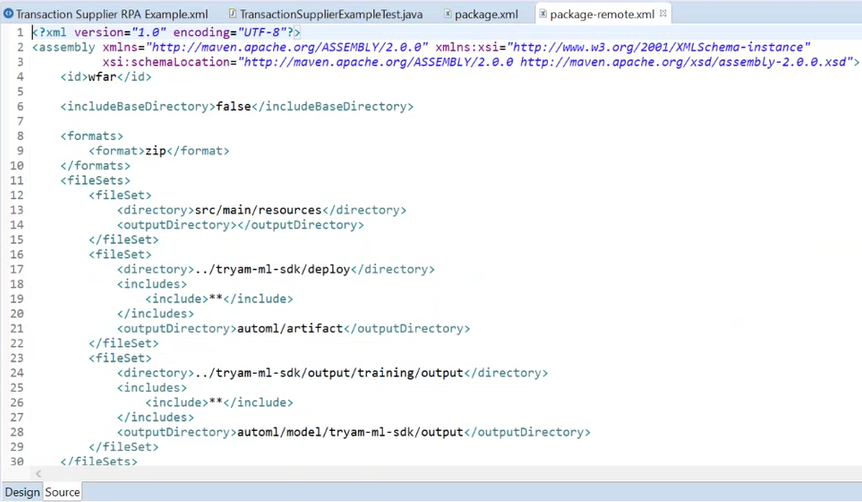Switch to package.xml editor tab
862x502 pixels.
tap(486, 14)
